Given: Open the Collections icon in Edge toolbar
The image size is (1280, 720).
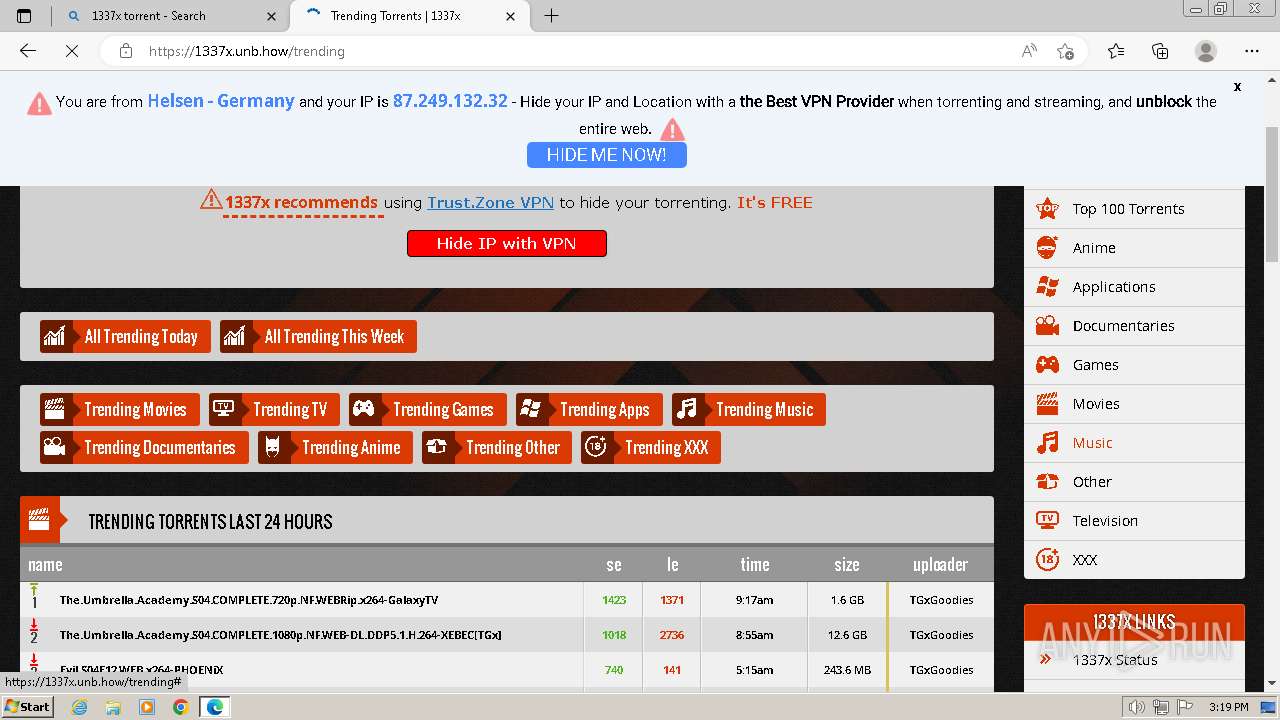Looking at the screenshot, I should point(1160,51).
